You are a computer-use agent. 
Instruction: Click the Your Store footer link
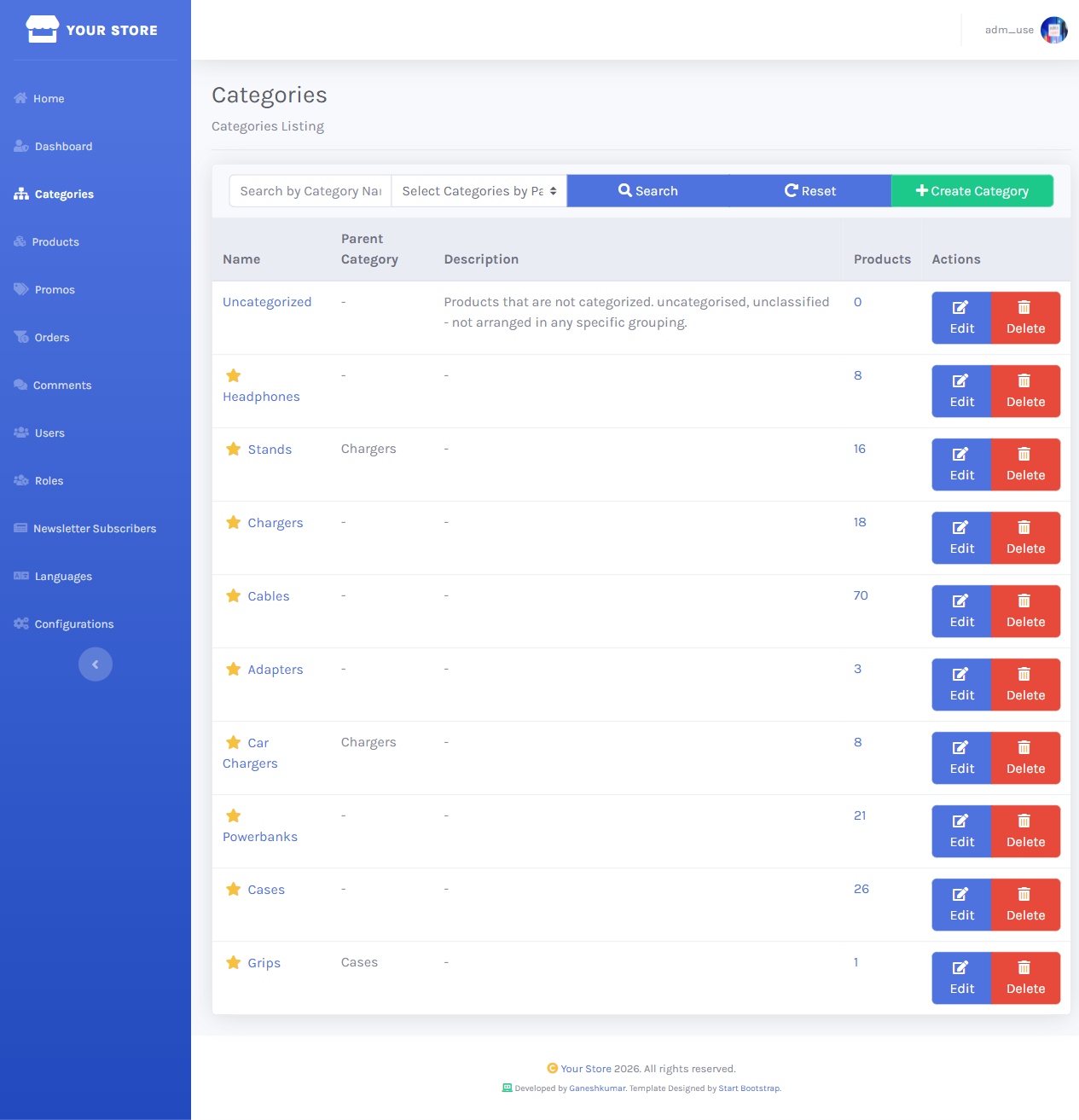(x=586, y=1069)
